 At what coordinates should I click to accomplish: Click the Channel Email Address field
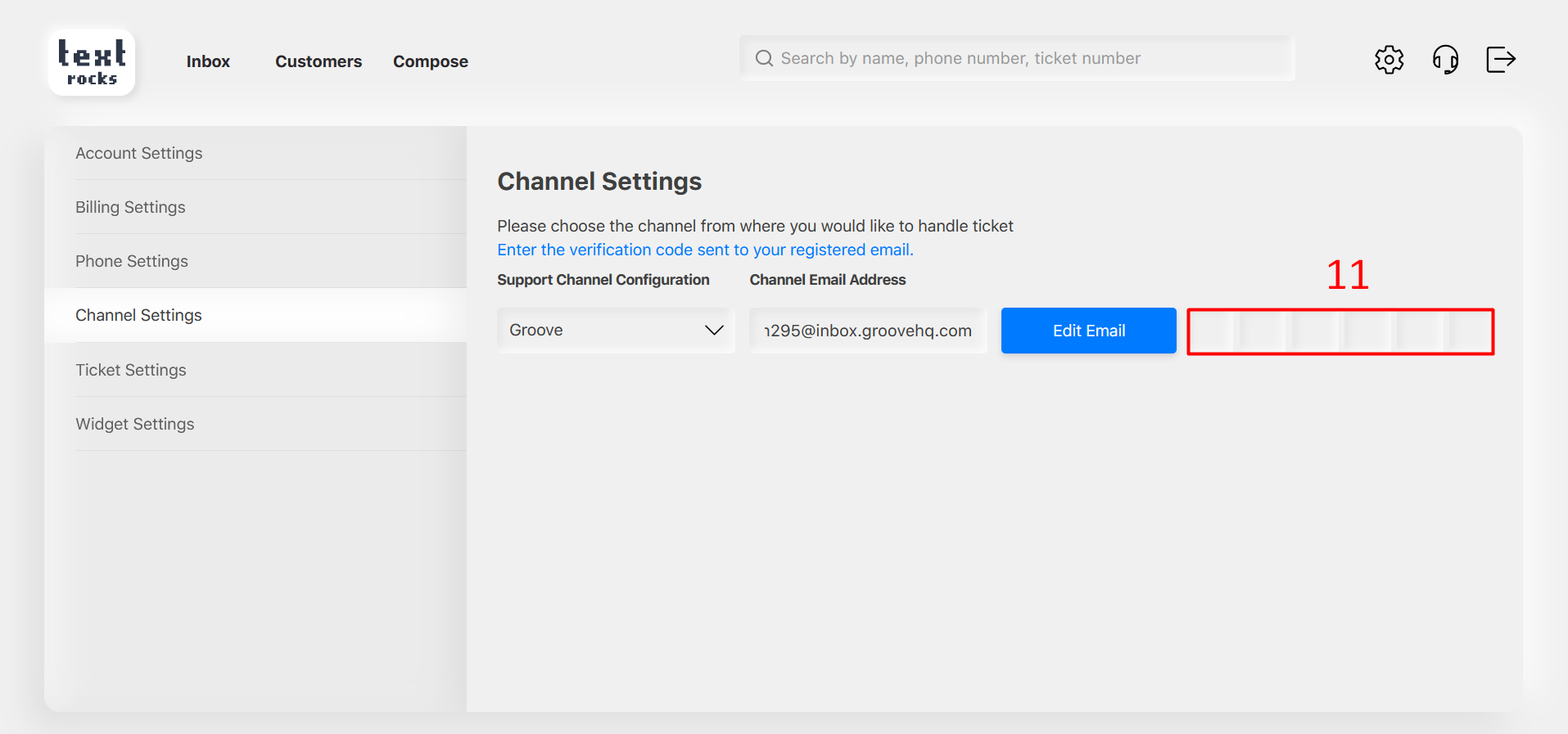click(x=867, y=331)
